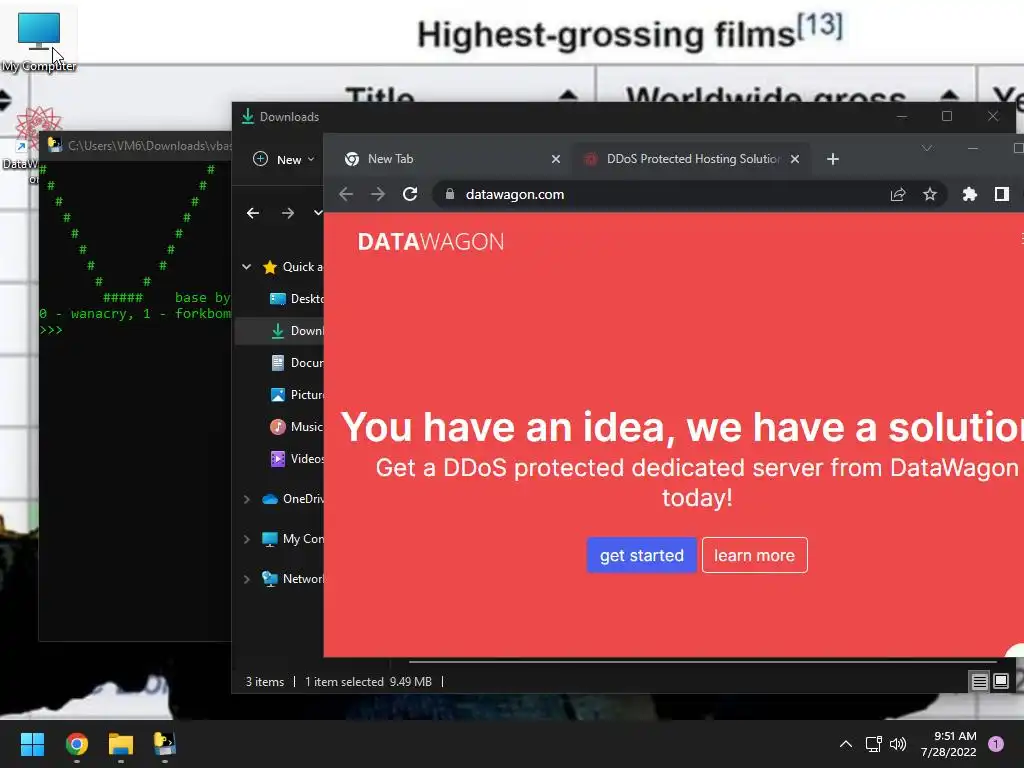Show hidden tray icons chevron

(x=846, y=744)
